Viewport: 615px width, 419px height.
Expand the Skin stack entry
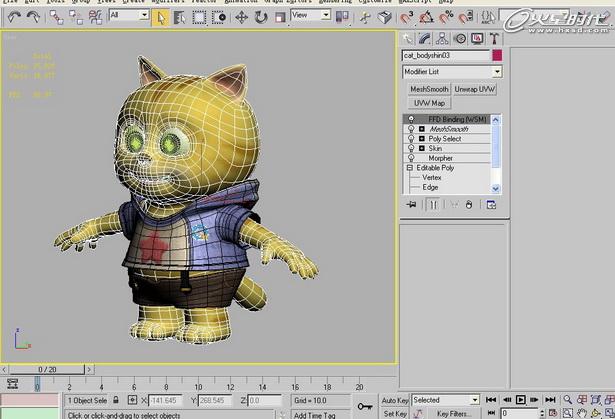(x=422, y=148)
